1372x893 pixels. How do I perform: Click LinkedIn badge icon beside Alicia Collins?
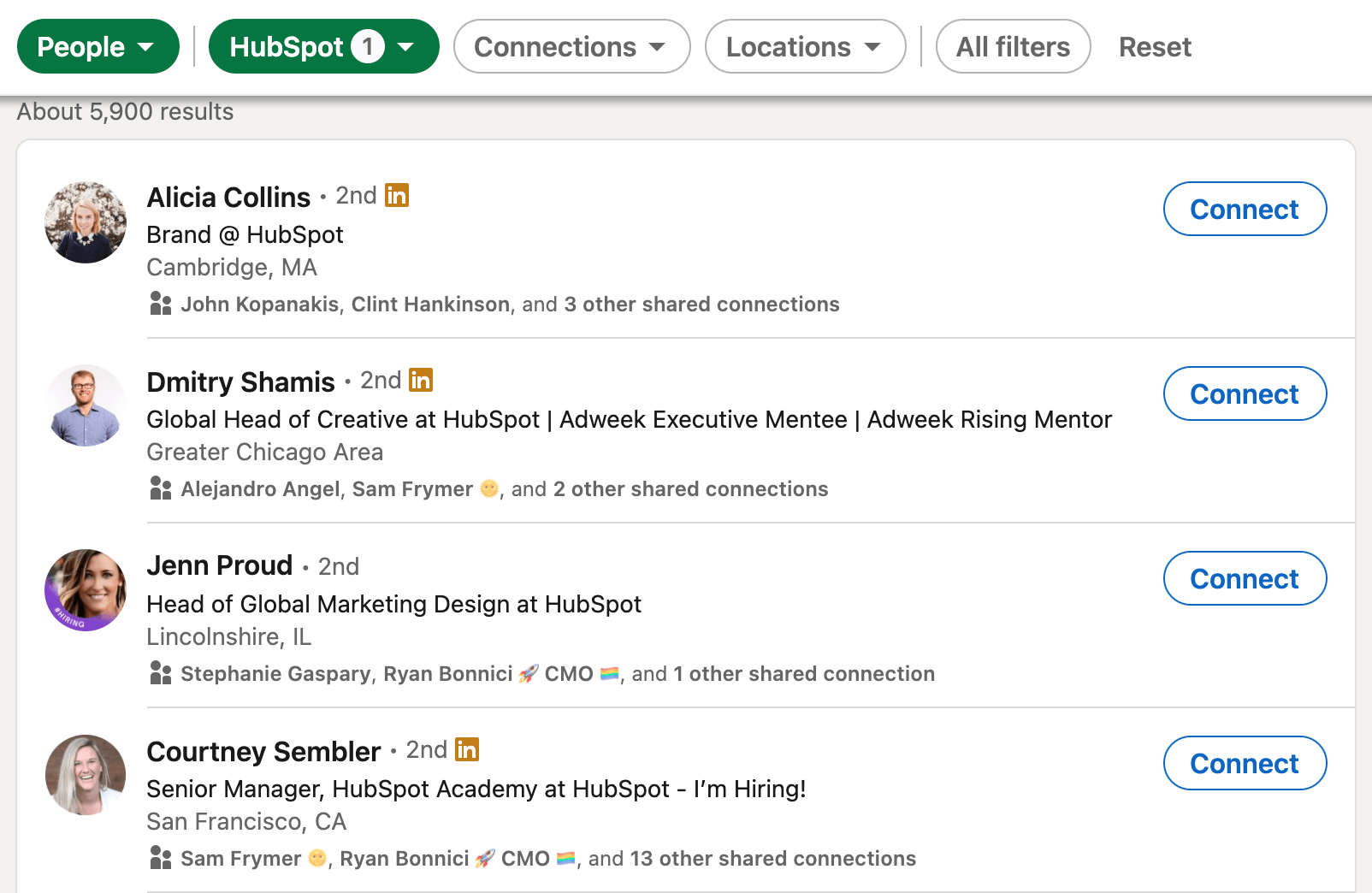(x=397, y=196)
